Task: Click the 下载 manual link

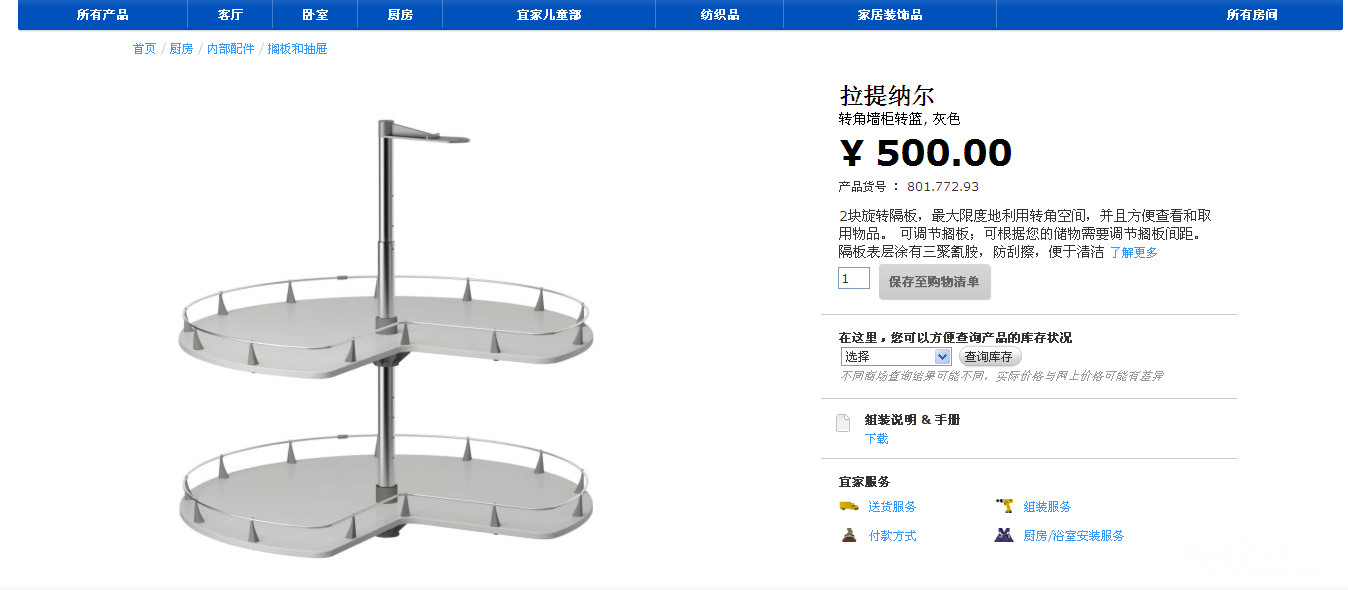Action: click(x=876, y=439)
